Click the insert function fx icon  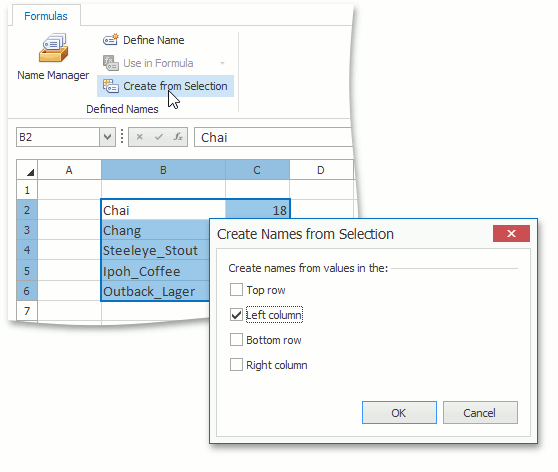(178, 137)
